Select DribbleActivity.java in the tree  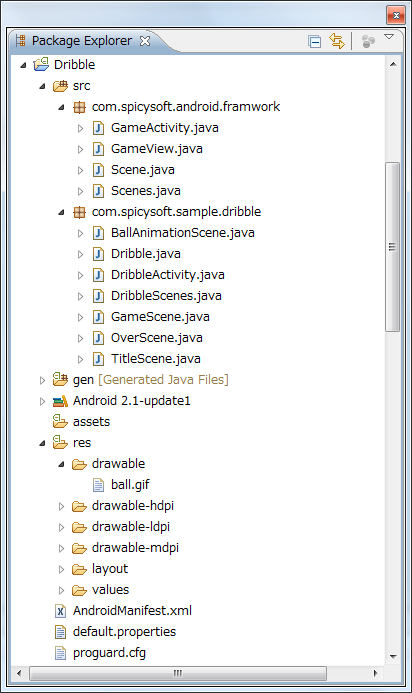pyautogui.click(x=168, y=275)
